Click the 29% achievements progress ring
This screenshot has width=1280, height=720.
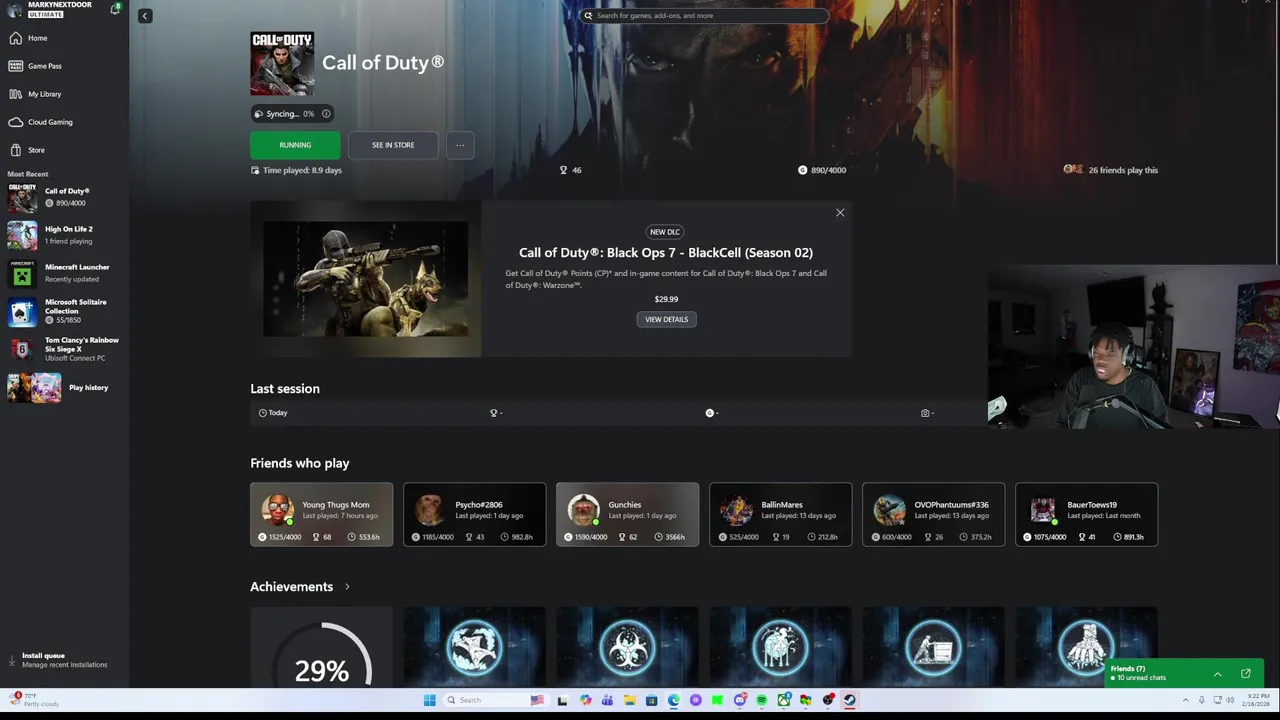point(321,654)
